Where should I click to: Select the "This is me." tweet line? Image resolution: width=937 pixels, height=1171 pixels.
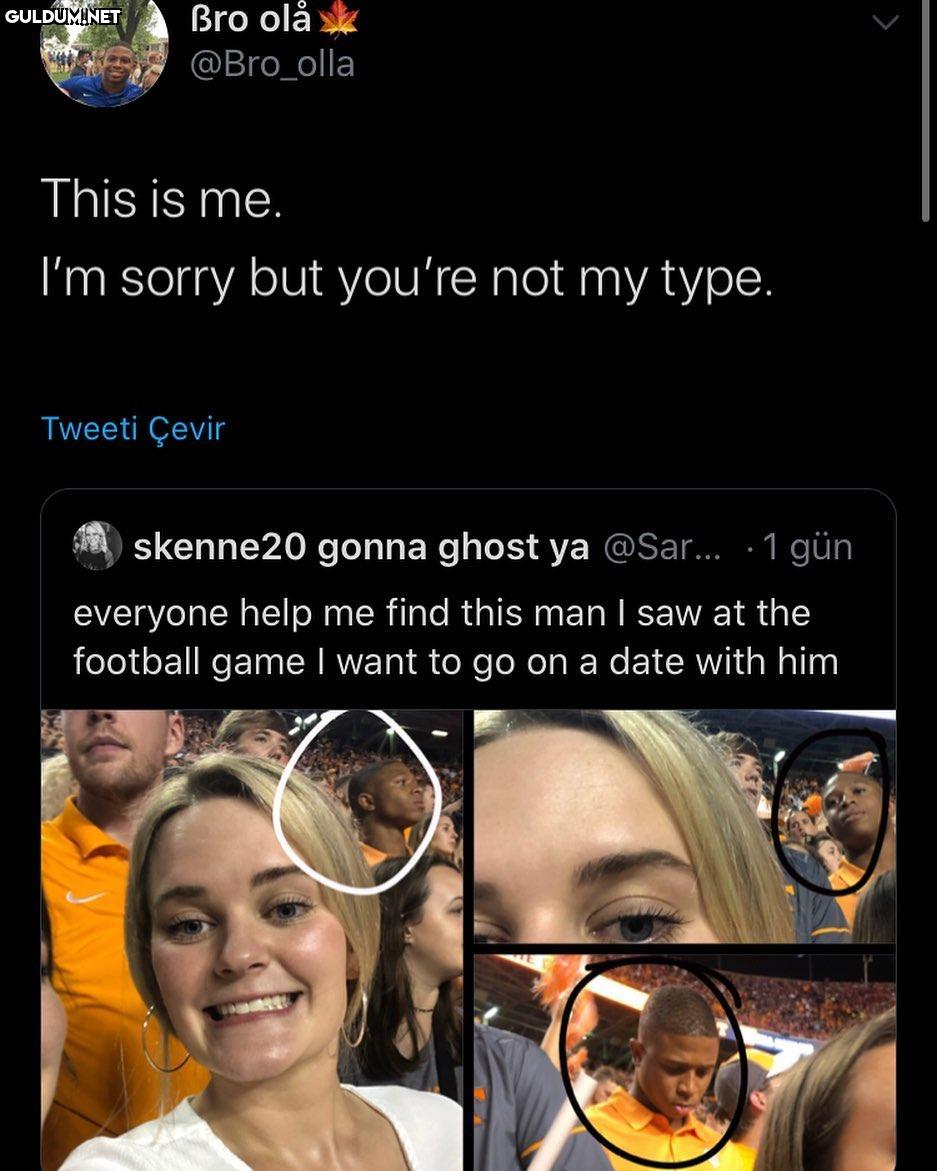tap(162, 198)
